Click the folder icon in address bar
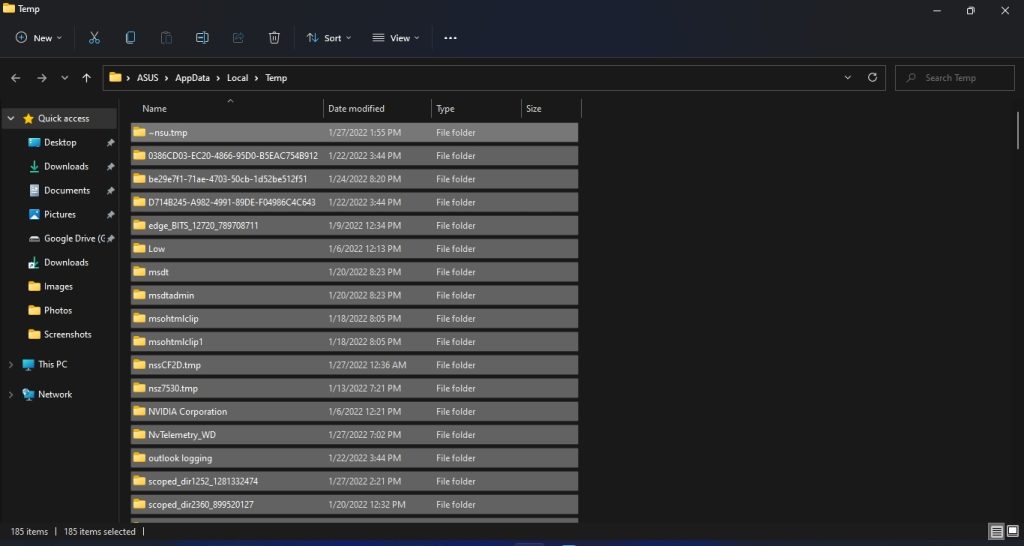 (116, 77)
